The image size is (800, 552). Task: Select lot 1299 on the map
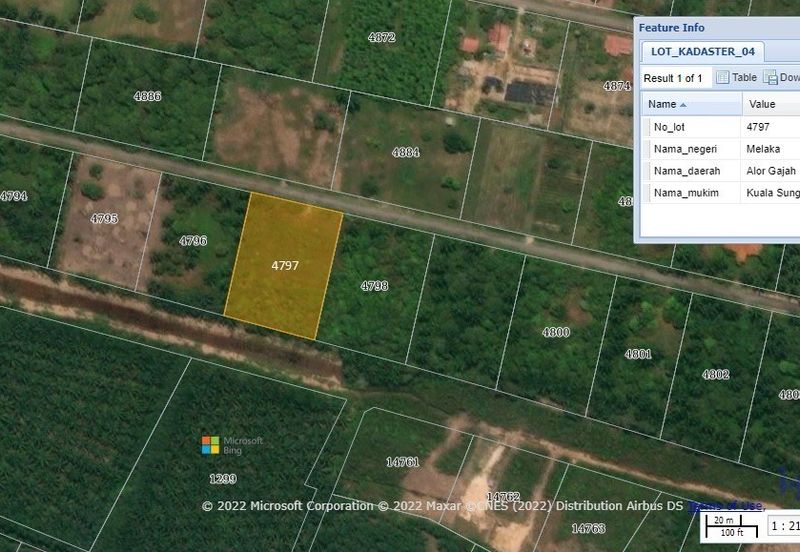(223, 479)
